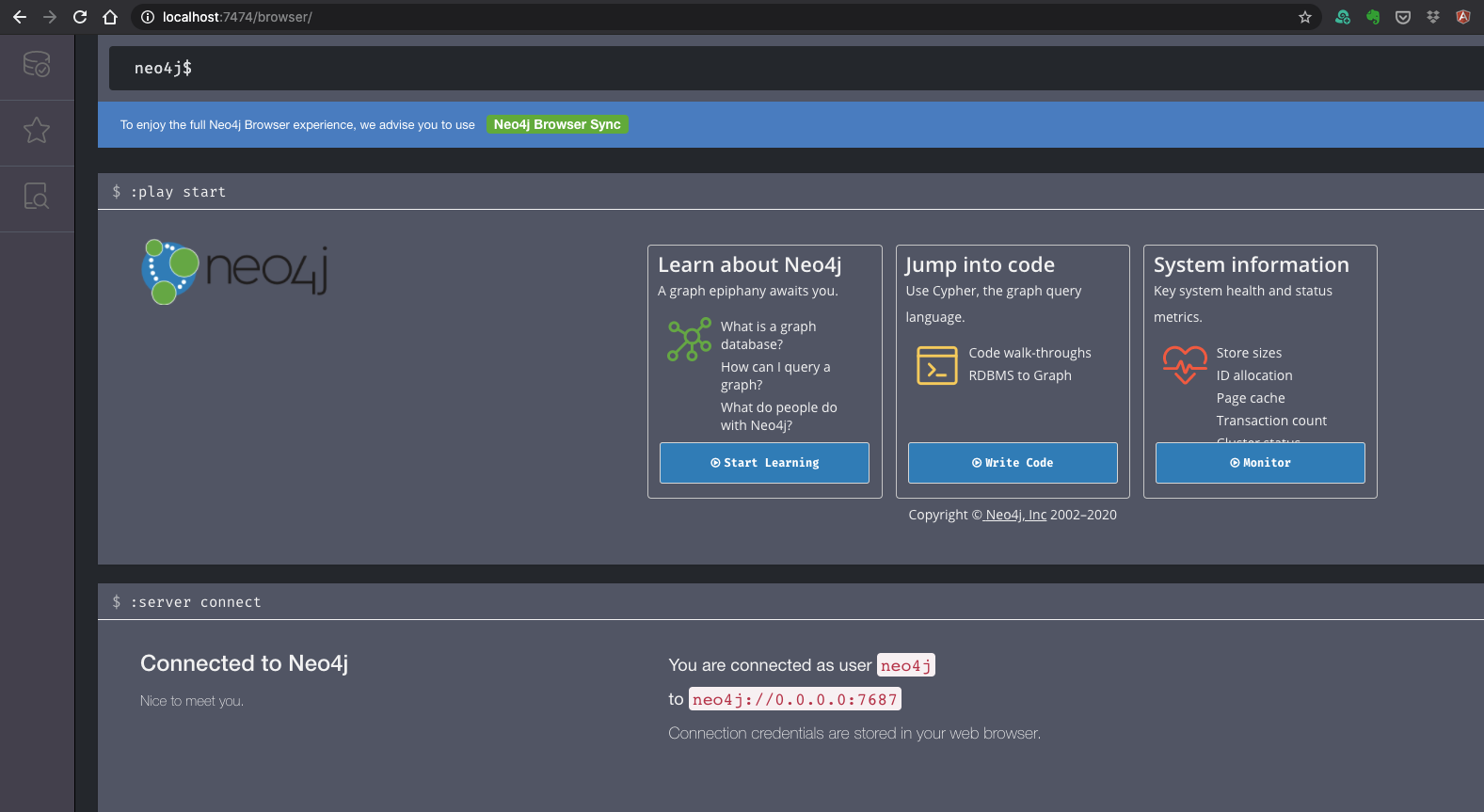Click the heartbeat icon in System information
Viewport: 1484px width, 812px height.
pos(1185,365)
